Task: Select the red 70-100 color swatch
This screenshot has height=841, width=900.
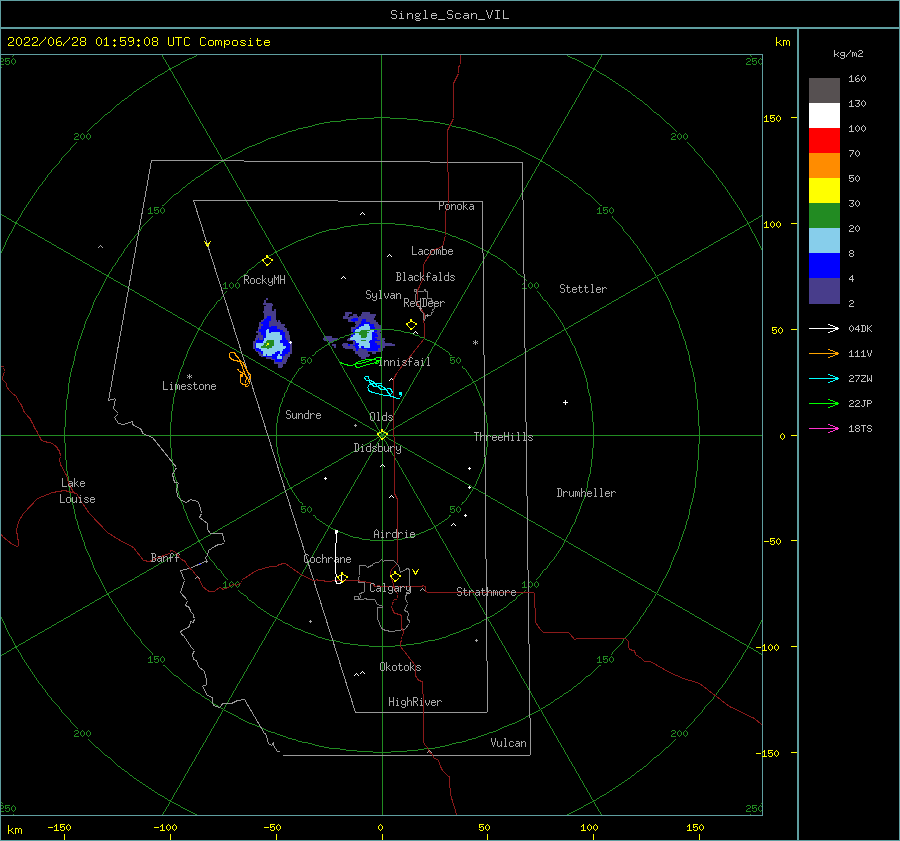Action: tap(824, 141)
